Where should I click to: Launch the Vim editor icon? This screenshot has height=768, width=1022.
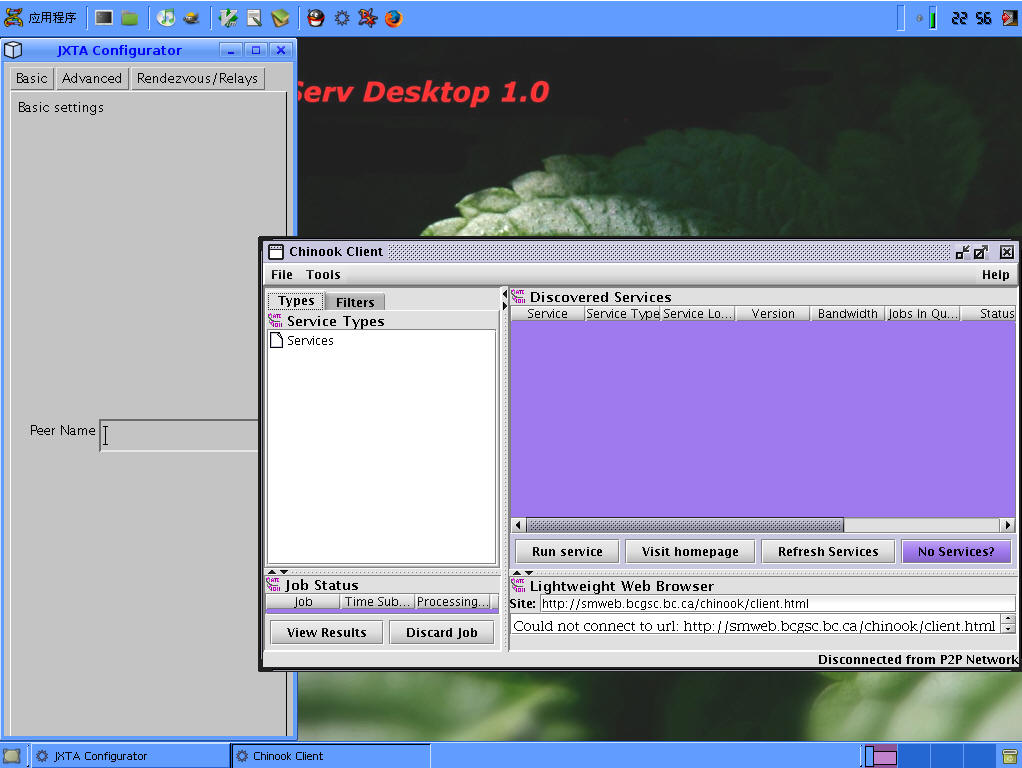pos(228,18)
